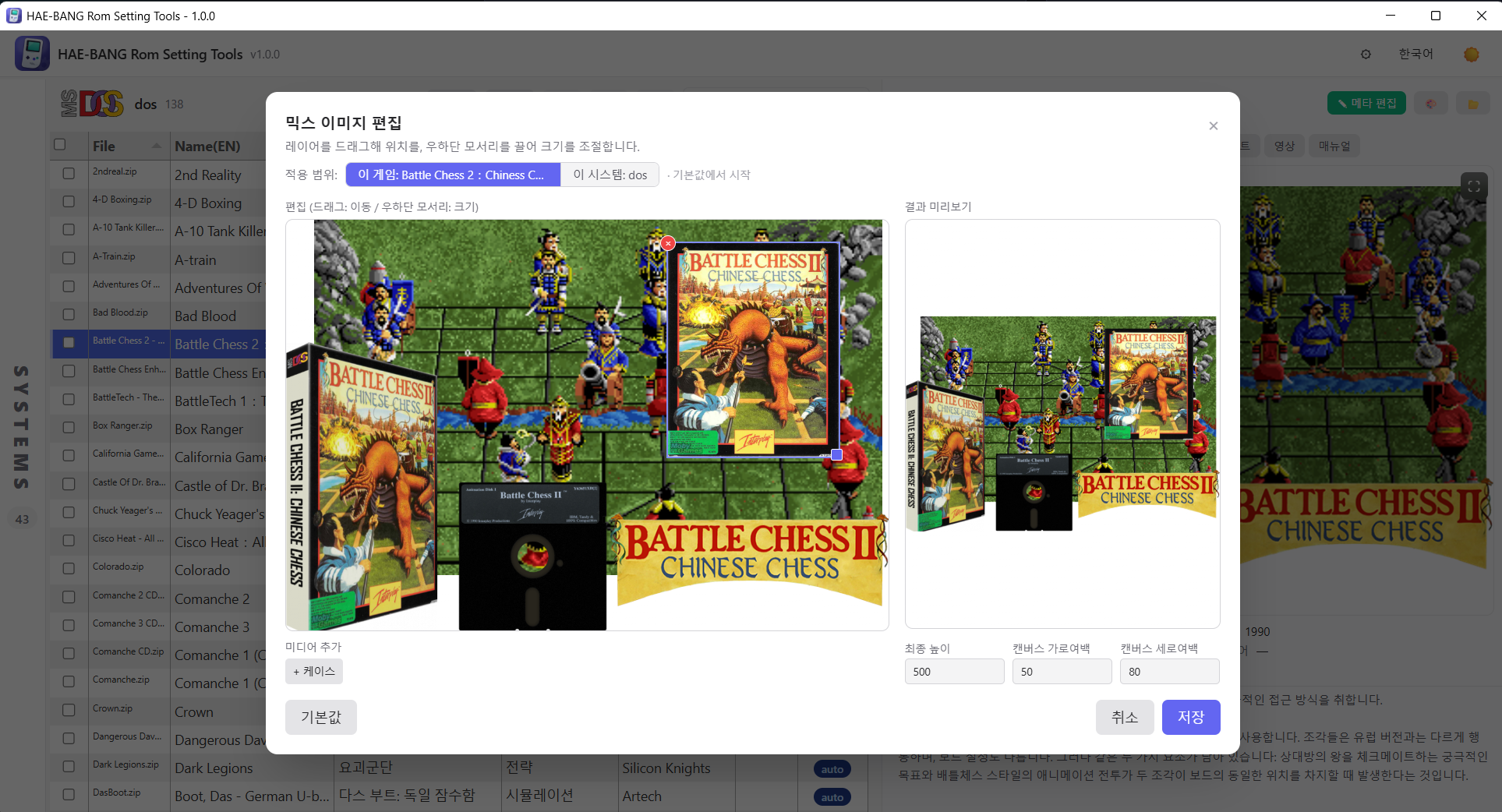Click the red icon beside 메타 편집
This screenshot has height=812, width=1502.
(1431, 104)
